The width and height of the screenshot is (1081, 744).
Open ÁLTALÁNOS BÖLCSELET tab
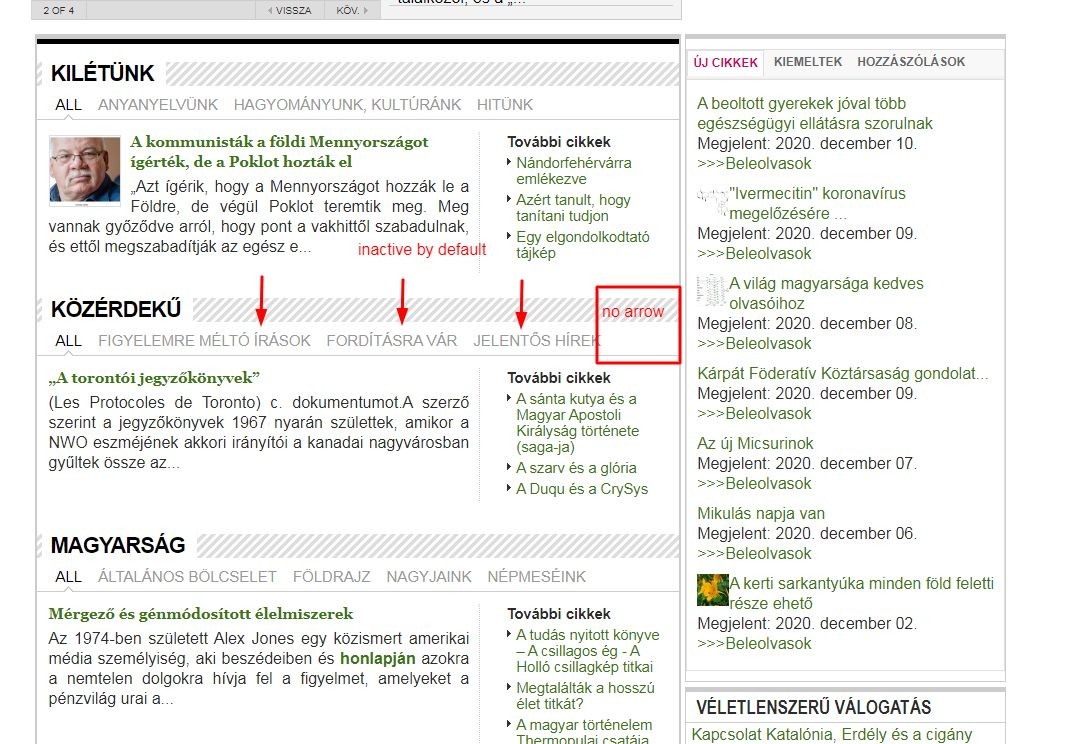pyautogui.click(x=187, y=576)
